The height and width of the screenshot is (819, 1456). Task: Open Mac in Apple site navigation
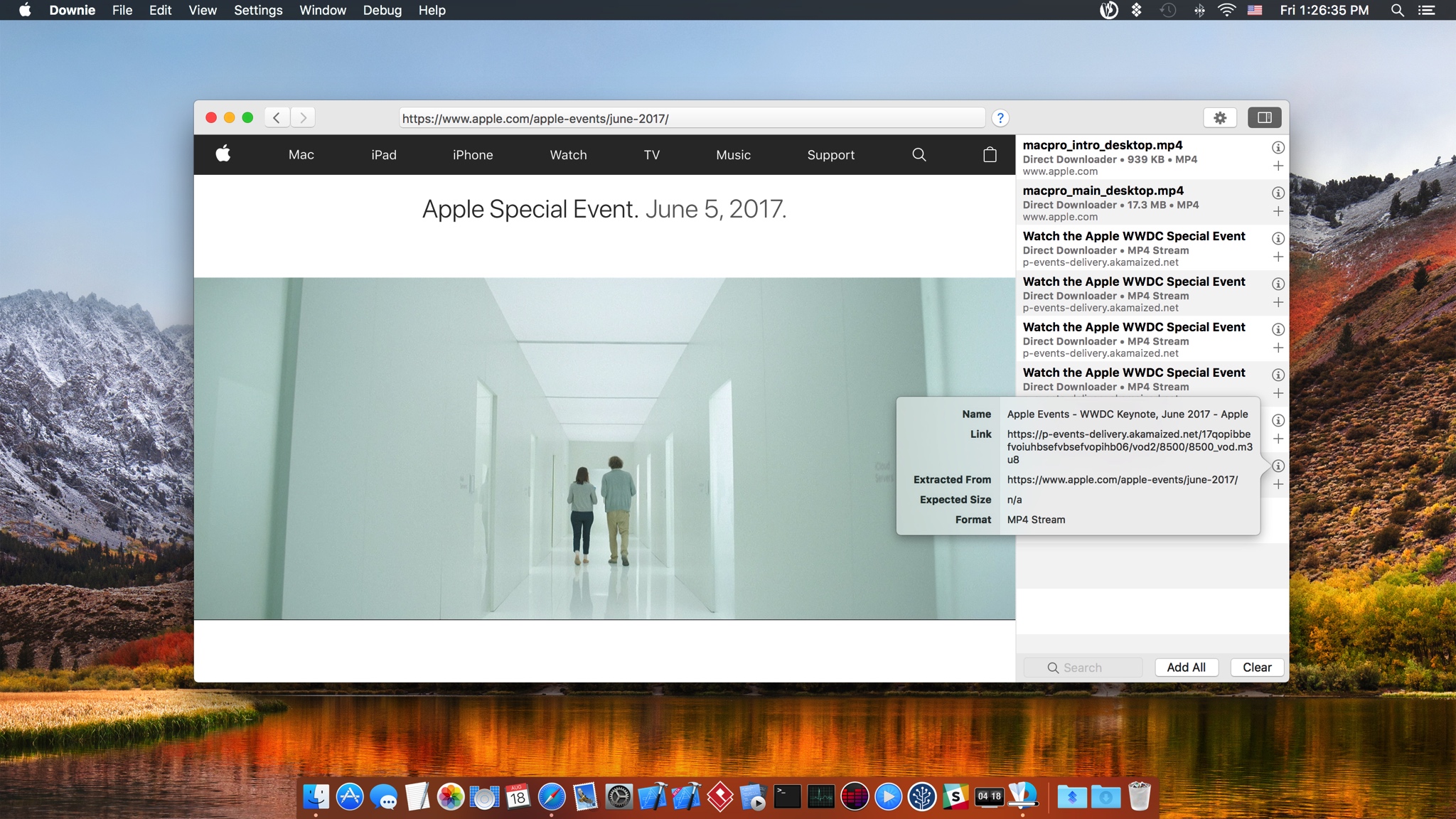click(x=301, y=155)
